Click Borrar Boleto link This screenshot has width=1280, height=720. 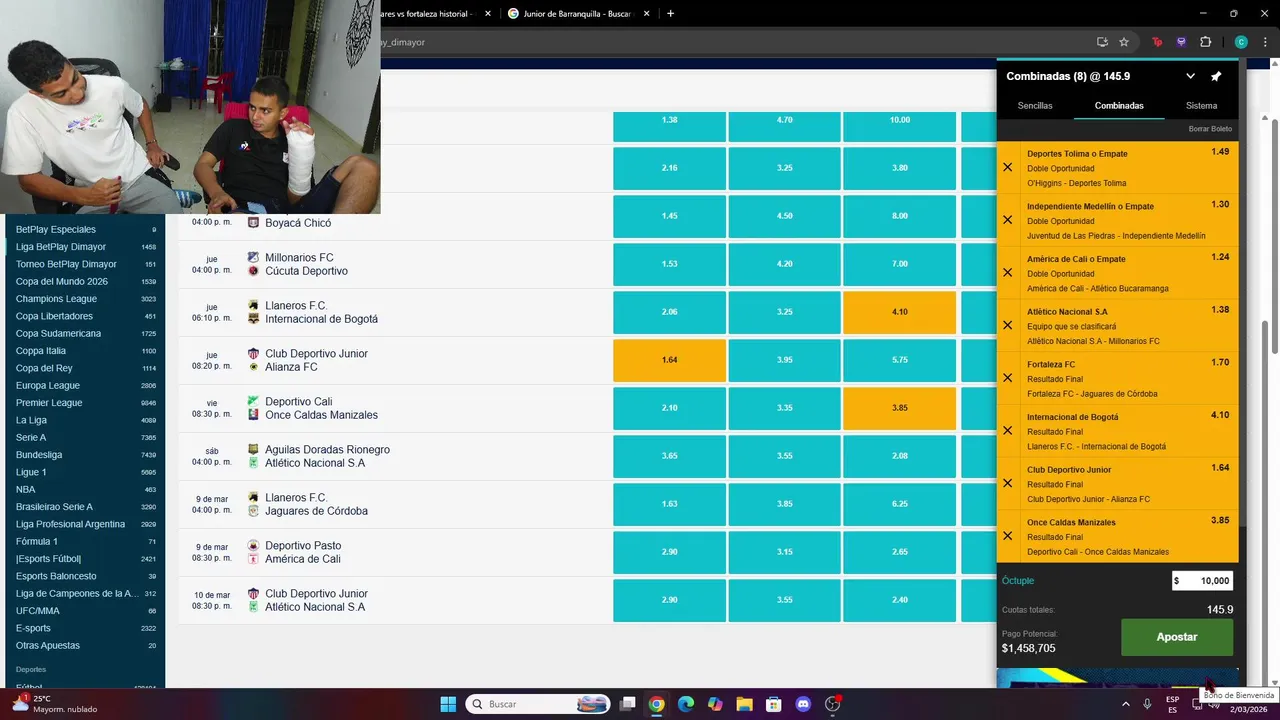[1210, 129]
